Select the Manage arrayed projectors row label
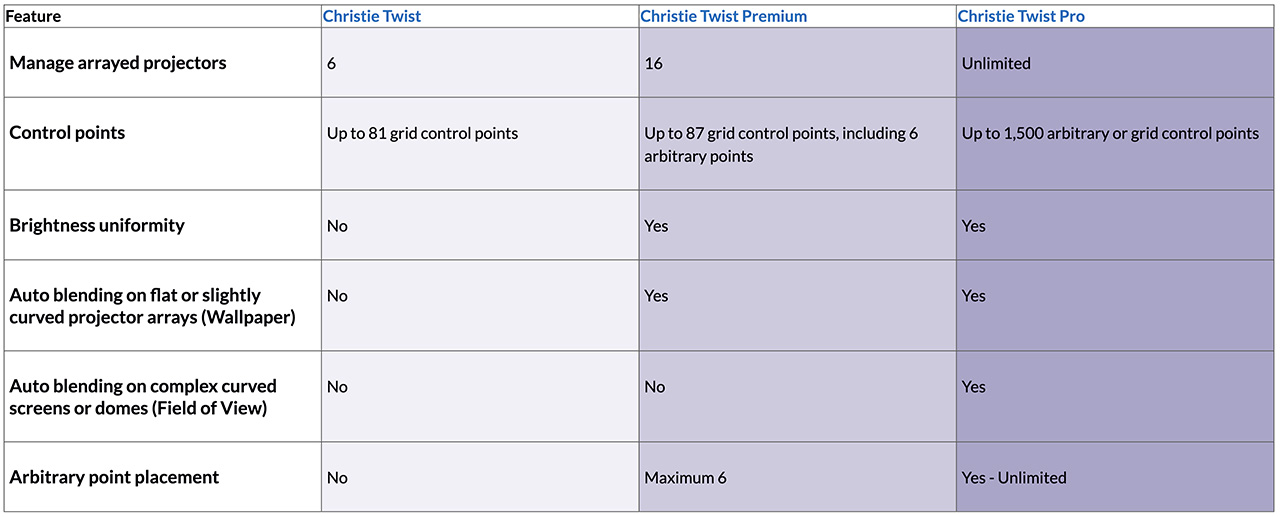The image size is (1280, 517). [118, 63]
